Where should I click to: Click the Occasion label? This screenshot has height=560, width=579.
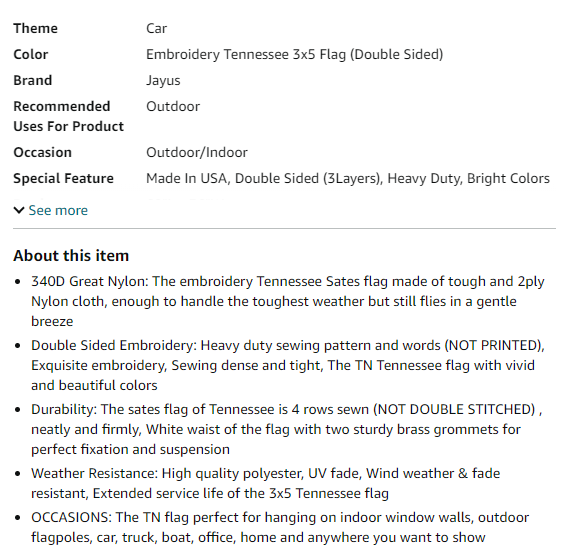tap(42, 152)
